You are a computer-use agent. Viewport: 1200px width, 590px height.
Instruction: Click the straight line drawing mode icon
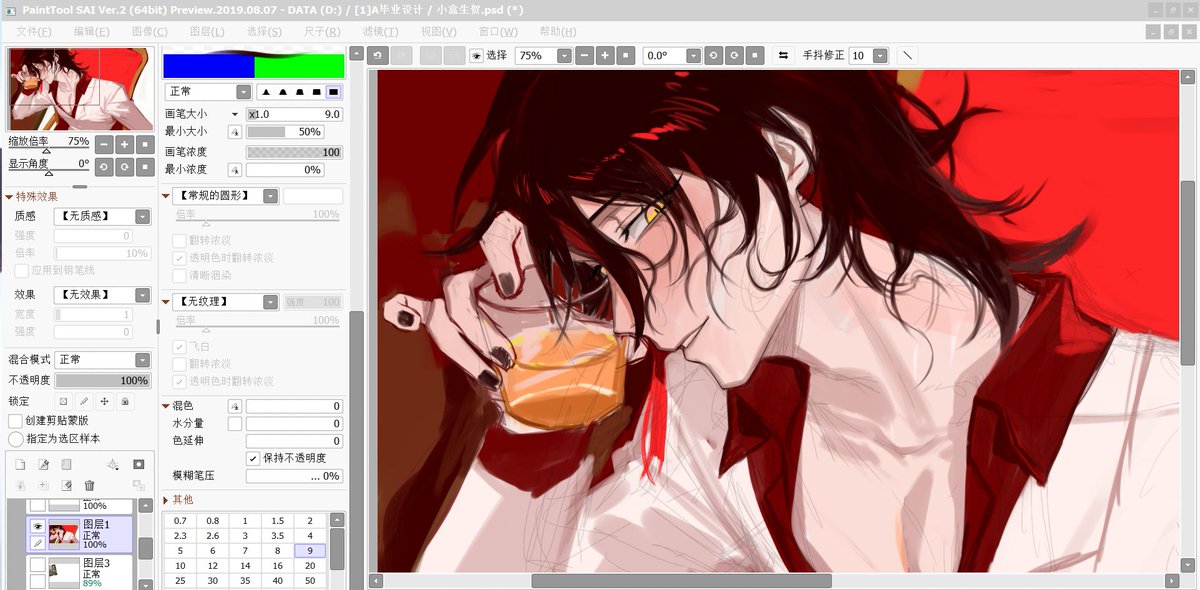tap(907, 56)
